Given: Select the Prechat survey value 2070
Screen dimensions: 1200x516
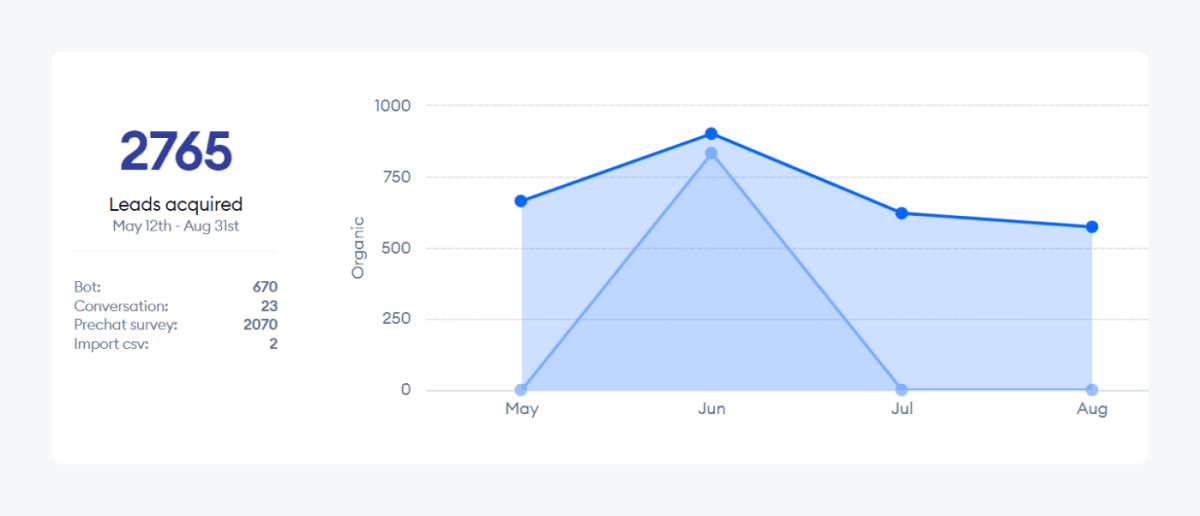Looking at the screenshot, I should [x=260, y=325].
